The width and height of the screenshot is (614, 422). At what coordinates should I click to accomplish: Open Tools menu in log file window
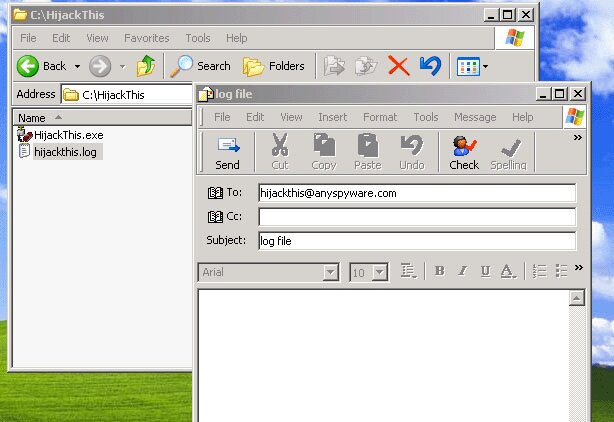[426, 117]
